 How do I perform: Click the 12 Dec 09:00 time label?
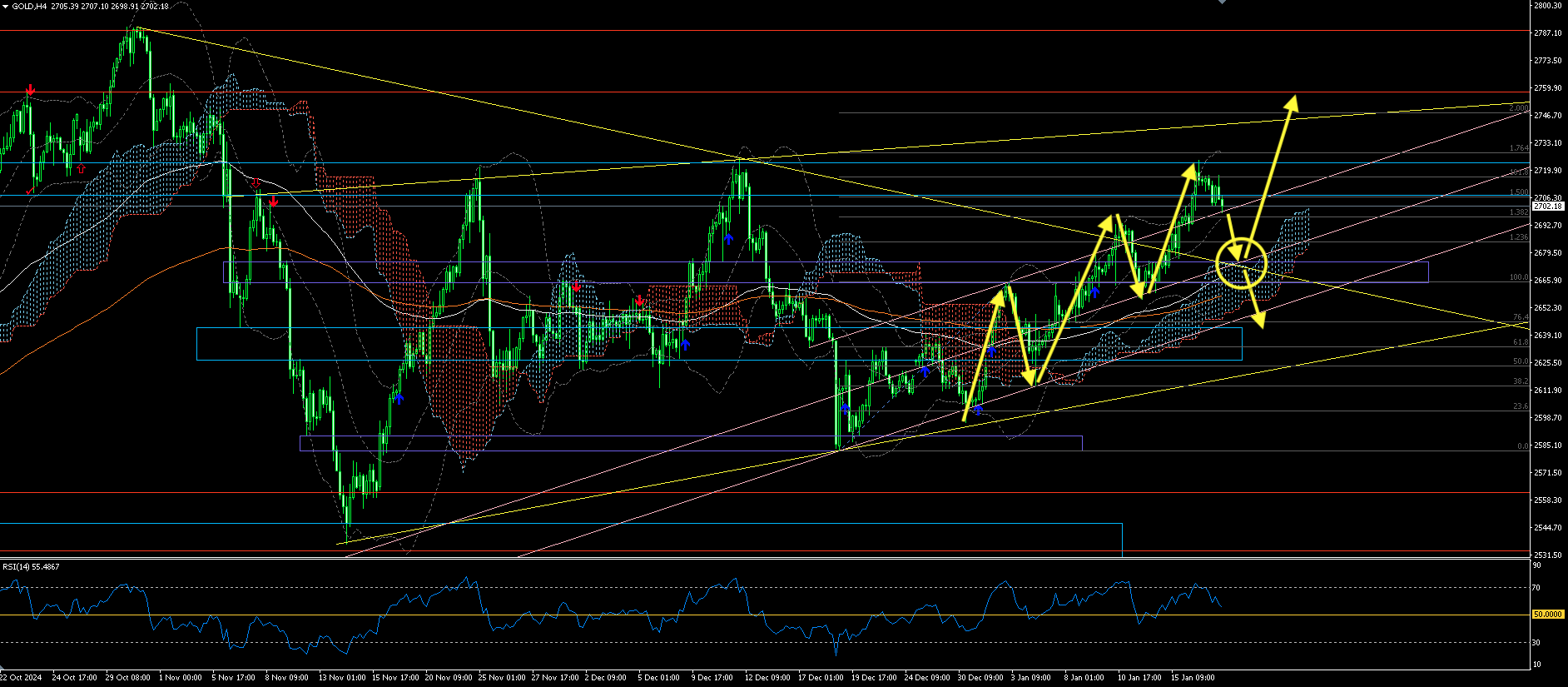[x=768, y=678]
